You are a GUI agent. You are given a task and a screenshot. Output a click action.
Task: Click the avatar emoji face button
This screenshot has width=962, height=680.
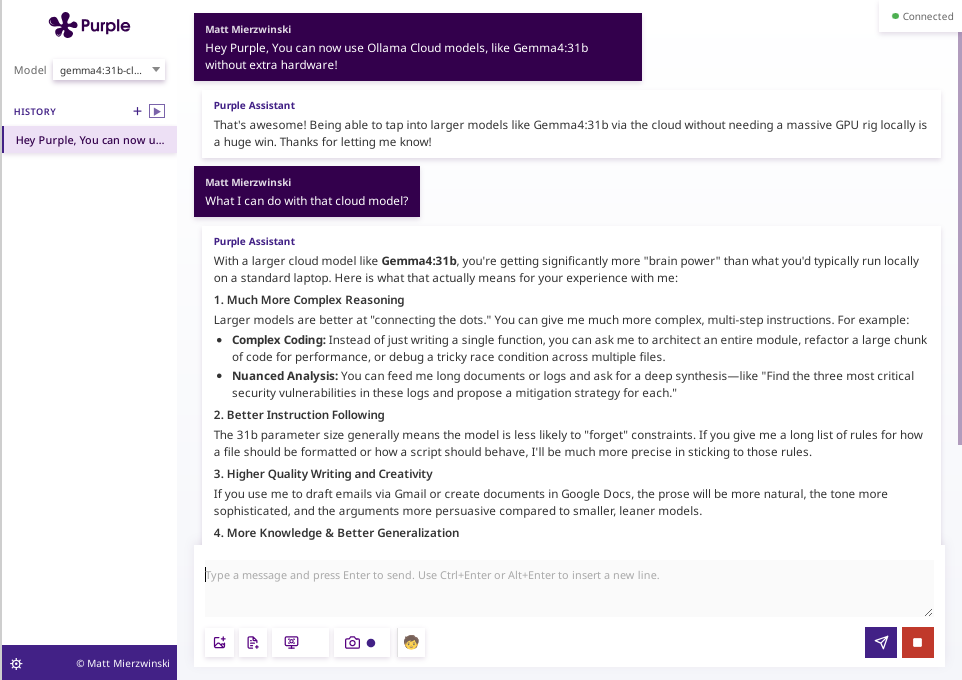(411, 643)
